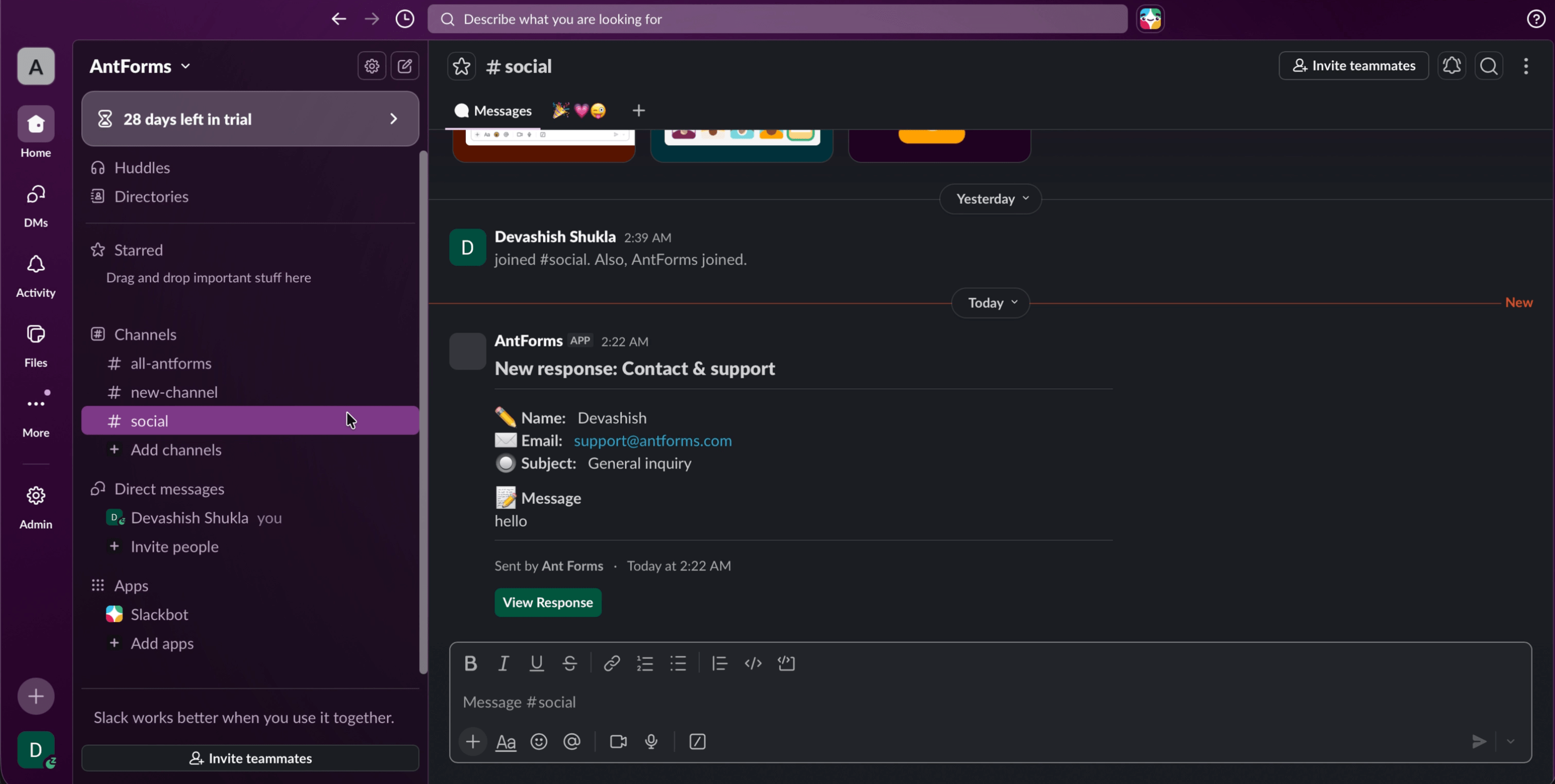The width and height of the screenshot is (1555, 784).
Task: Compose a new message with pencil icon
Action: coord(405,66)
